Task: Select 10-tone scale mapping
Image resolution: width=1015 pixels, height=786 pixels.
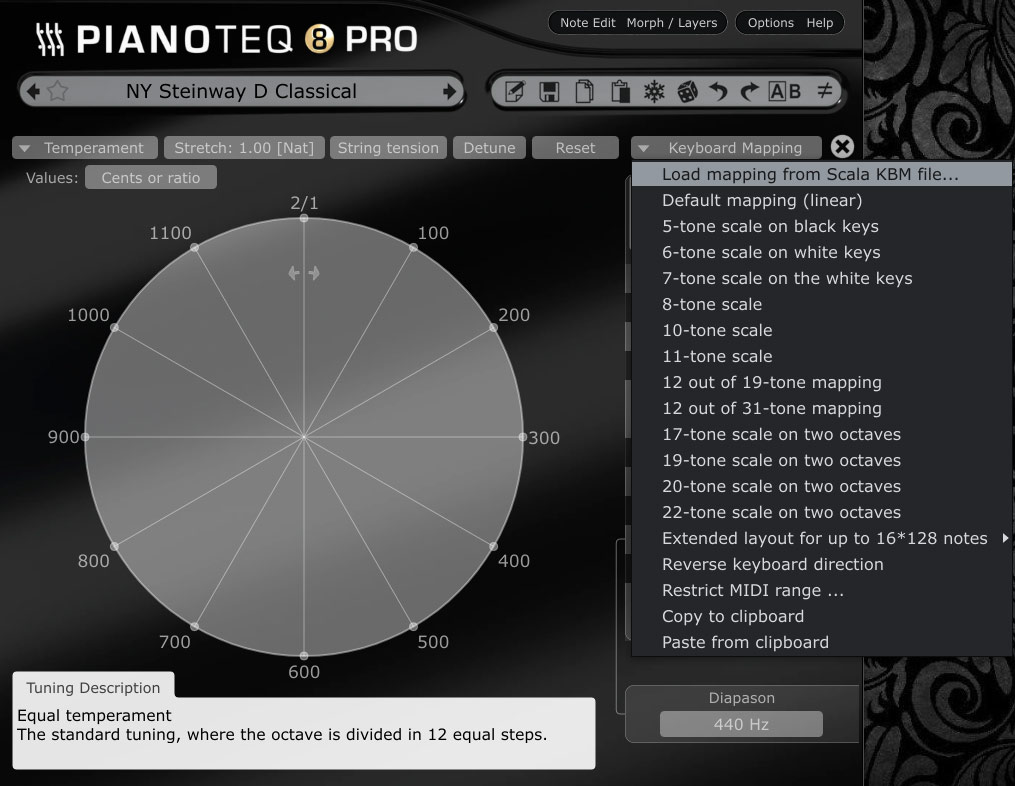Action: coord(821,330)
